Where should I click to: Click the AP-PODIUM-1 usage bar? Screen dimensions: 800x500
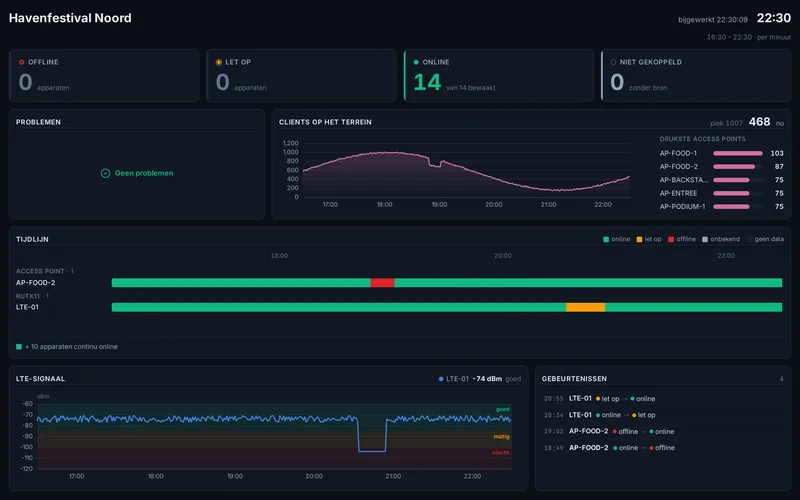pyautogui.click(x=731, y=207)
